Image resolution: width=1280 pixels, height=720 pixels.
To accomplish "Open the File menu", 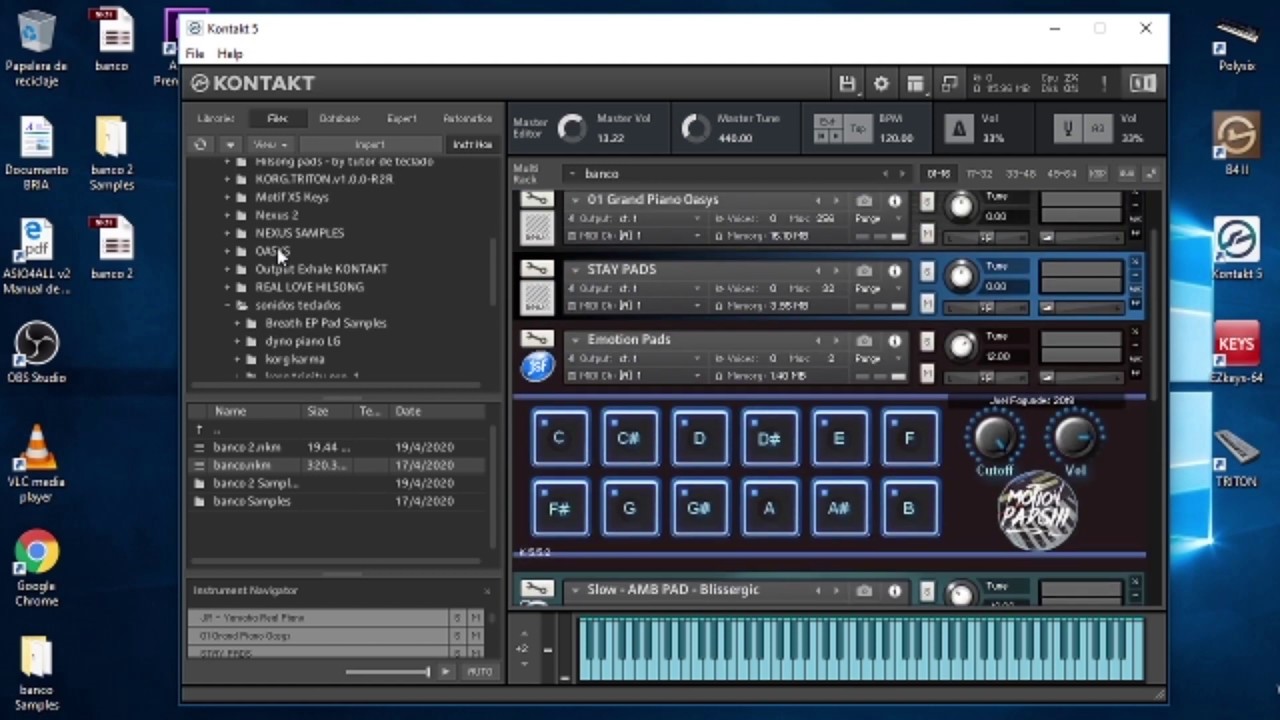I will click(195, 54).
